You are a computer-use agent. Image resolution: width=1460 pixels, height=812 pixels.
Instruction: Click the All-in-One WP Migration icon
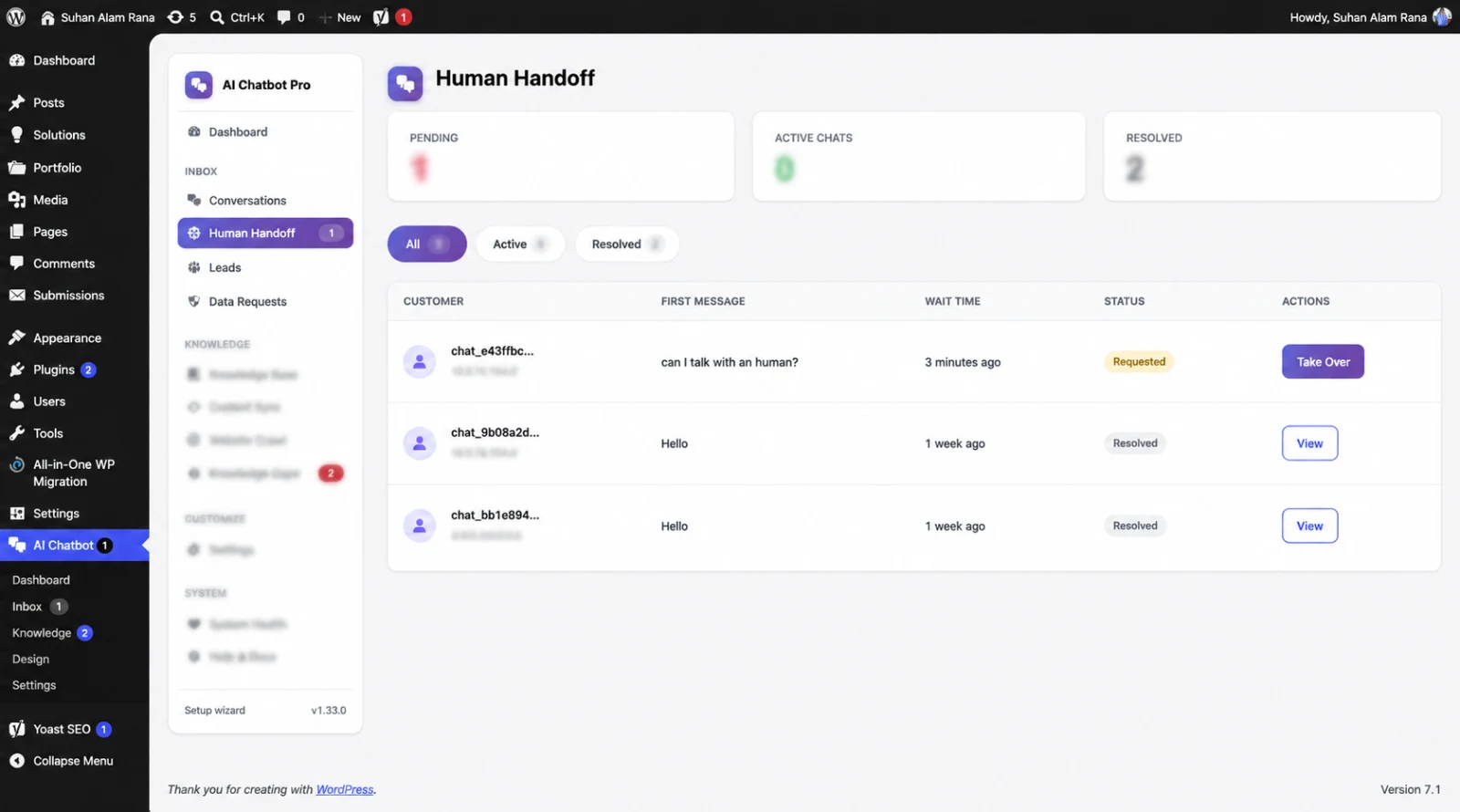pos(16,464)
